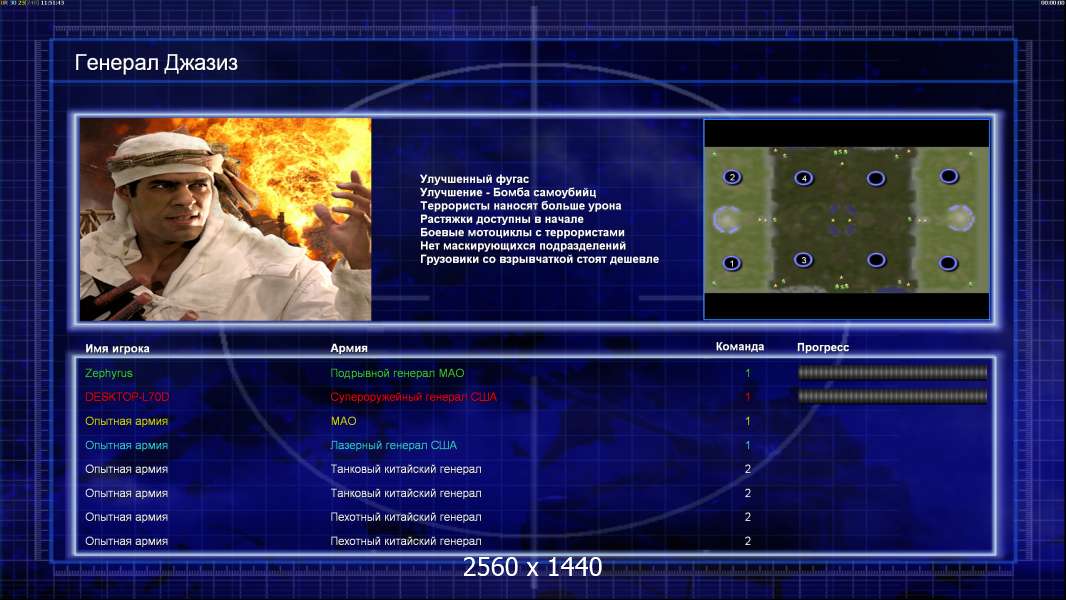Click the team number in the Лазерный генерал США row
The image size is (1066, 600).
747,445
